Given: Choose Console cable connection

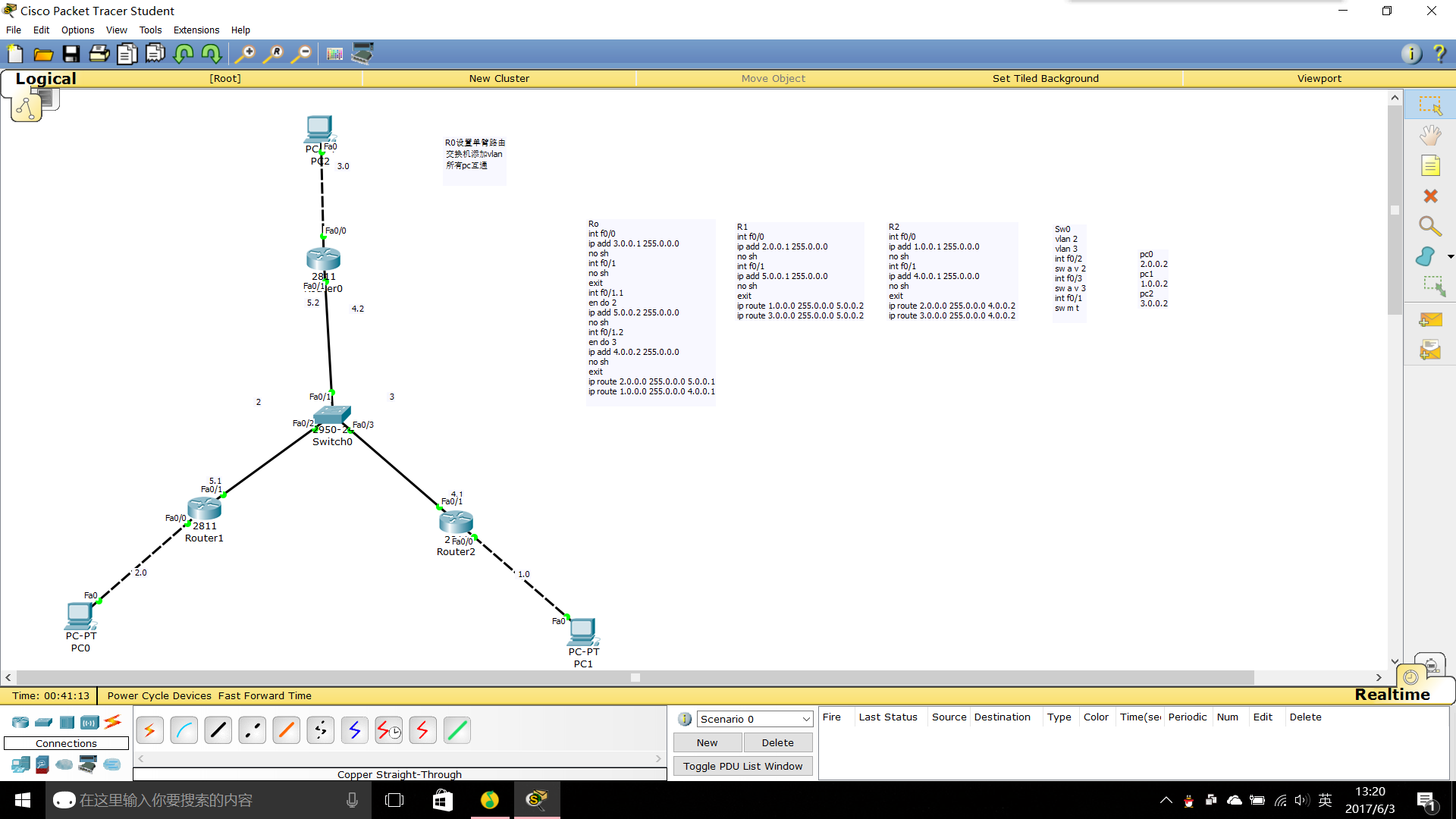Looking at the screenshot, I should 184,730.
